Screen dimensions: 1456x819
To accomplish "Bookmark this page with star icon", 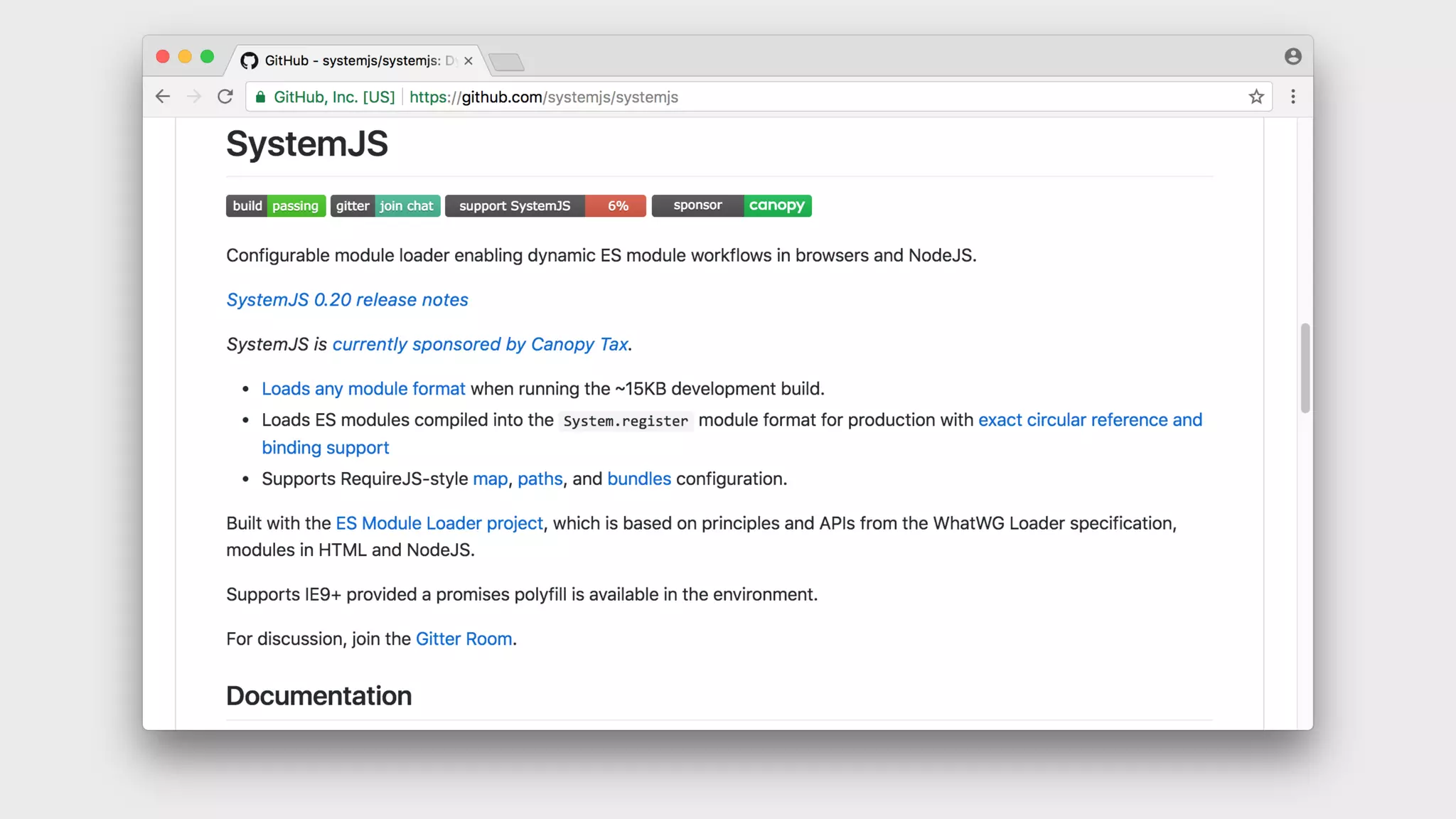I will coord(1256,97).
